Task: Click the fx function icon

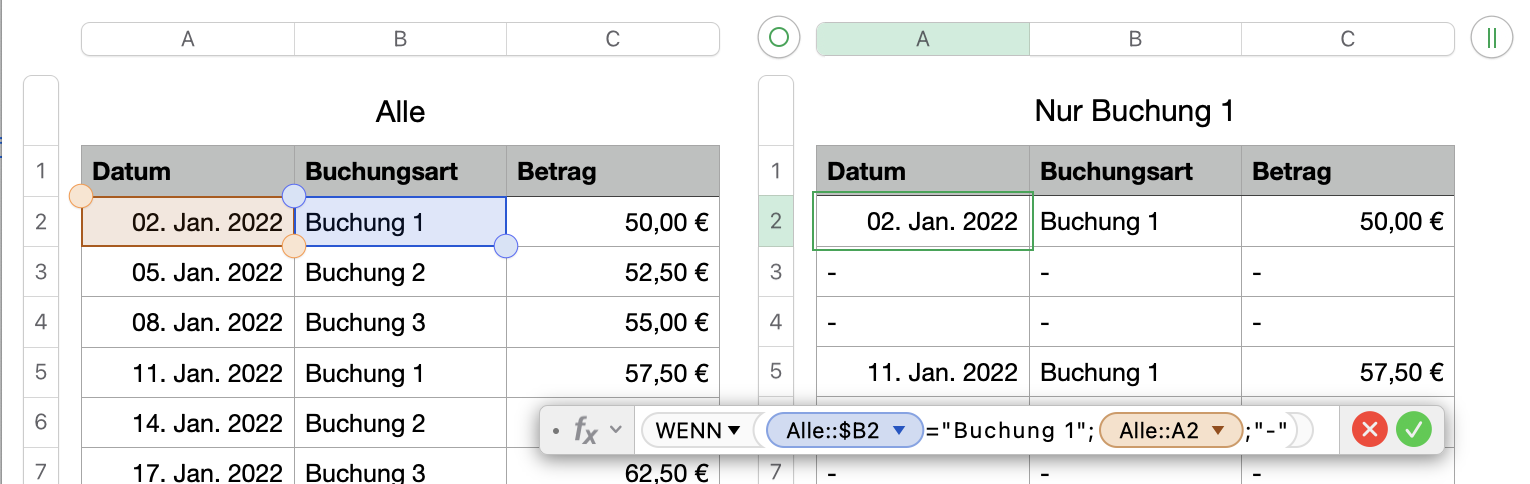Action: click(585, 430)
